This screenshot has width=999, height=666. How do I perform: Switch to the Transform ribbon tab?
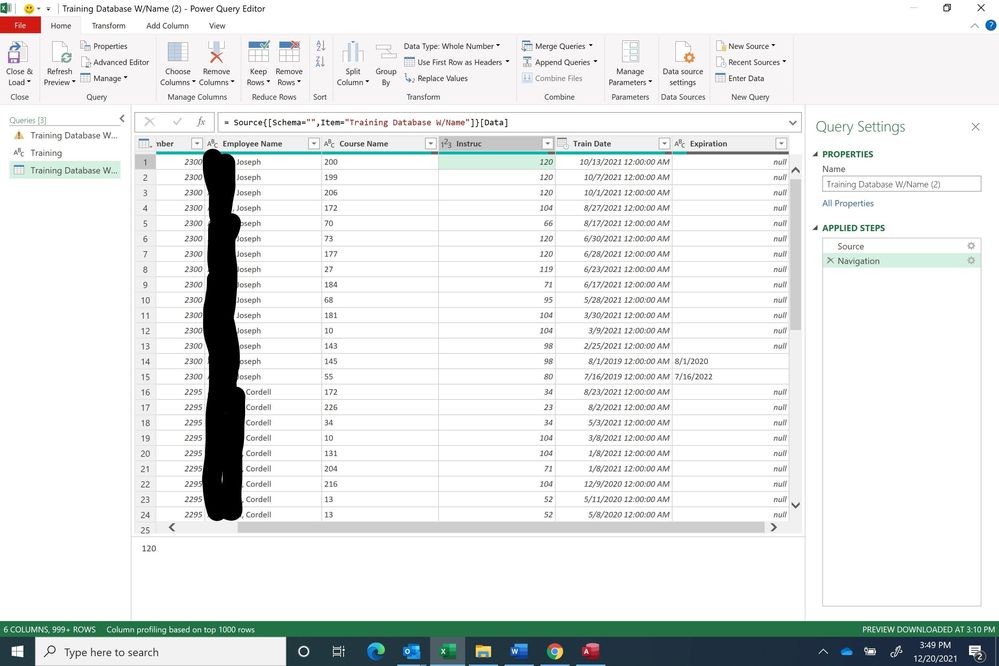pyautogui.click(x=110, y=25)
